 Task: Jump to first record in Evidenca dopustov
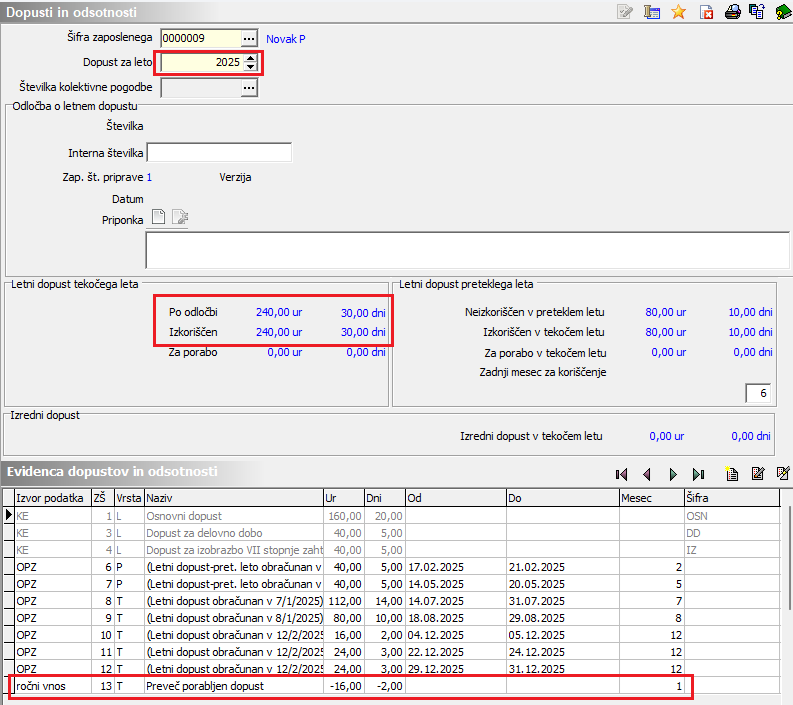(621, 474)
